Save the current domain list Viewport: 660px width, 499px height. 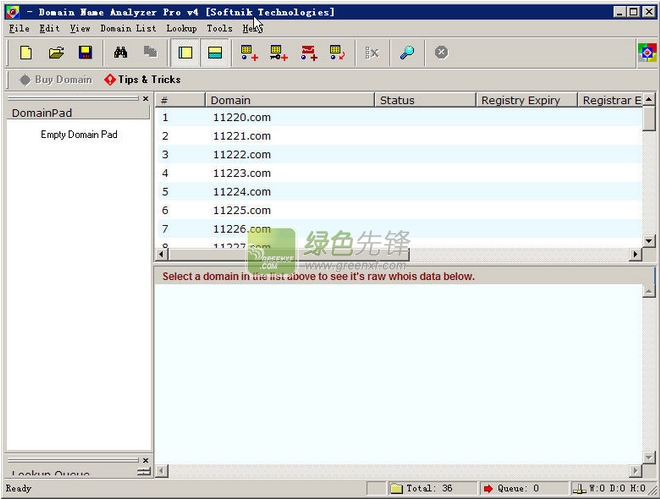(x=85, y=53)
